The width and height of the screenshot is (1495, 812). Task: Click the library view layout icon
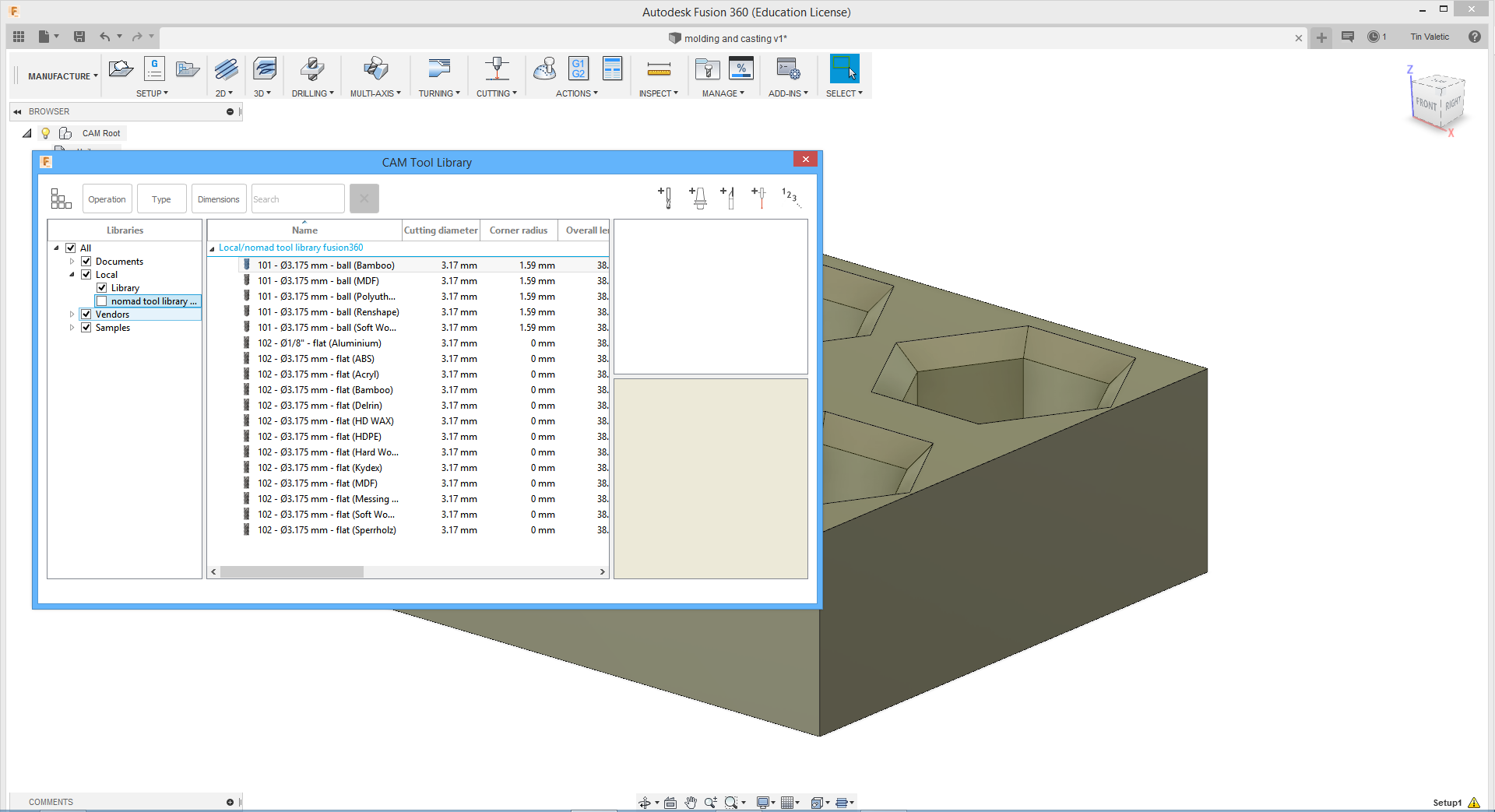61,199
